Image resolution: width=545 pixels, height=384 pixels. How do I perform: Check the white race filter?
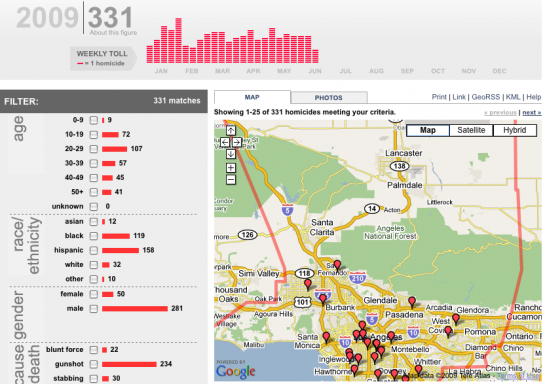(93, 265)
